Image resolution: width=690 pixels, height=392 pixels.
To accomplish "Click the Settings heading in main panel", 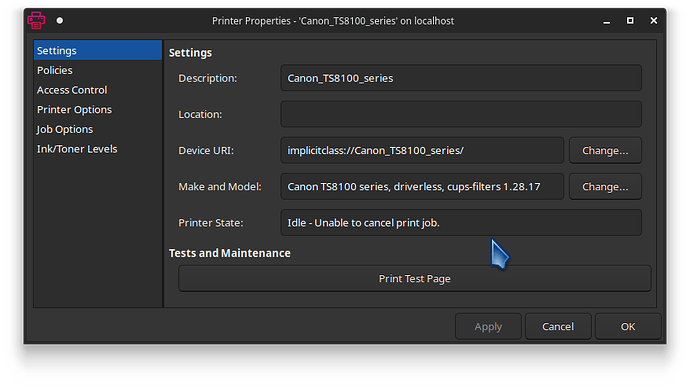I will [191, 53].
